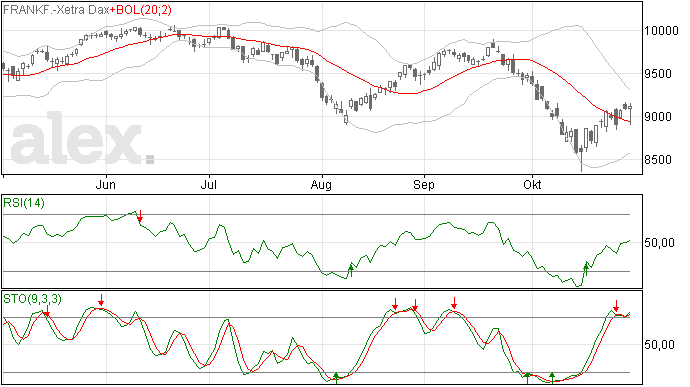The width and height of the screenshot is (690, 387).
Task: Select the 9000 price axis label
Action: coord(658,117)
